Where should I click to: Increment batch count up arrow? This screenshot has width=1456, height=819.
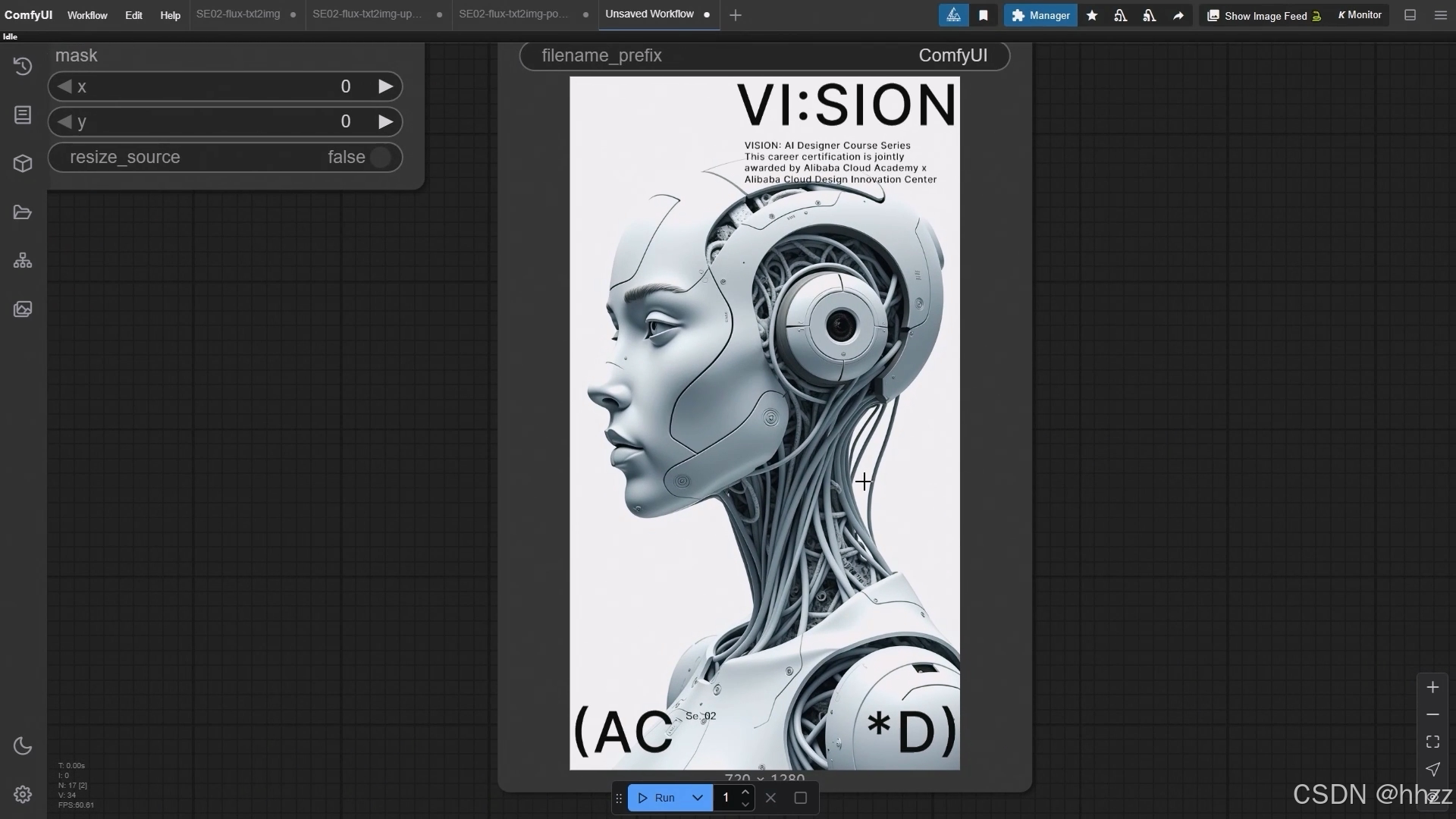(745, 792)
